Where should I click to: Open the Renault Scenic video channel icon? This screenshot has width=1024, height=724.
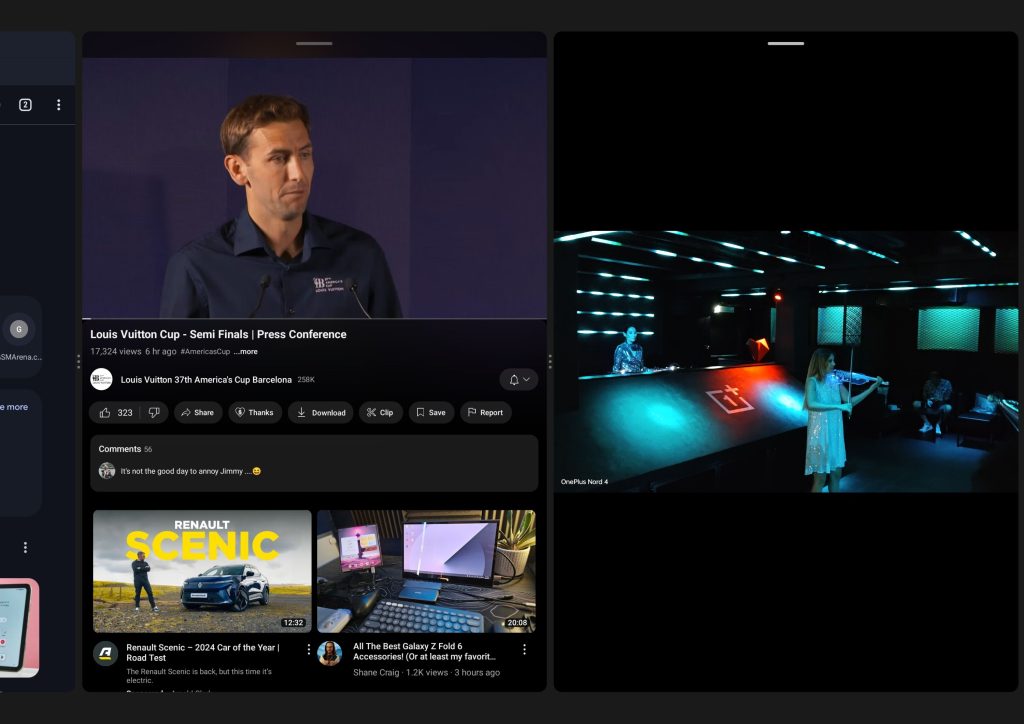pos(105,653)
